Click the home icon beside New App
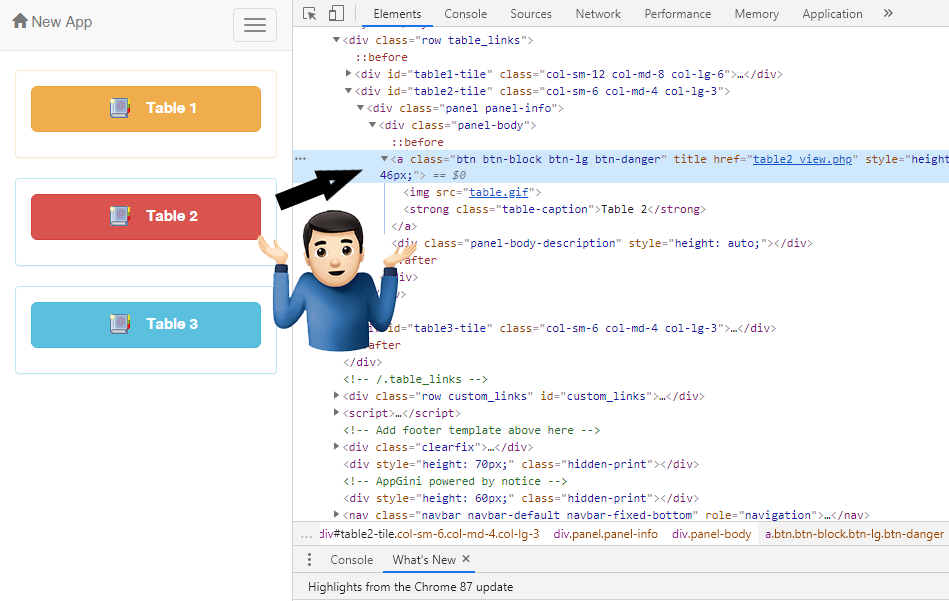Viewport: 949px width, 601px height. [x=20, y=21]
